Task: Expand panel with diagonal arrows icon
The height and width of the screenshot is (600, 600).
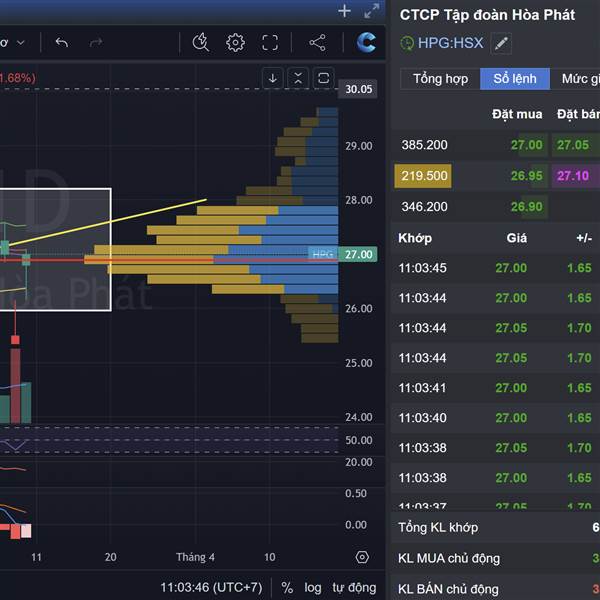Action: [x=372, y=11]
